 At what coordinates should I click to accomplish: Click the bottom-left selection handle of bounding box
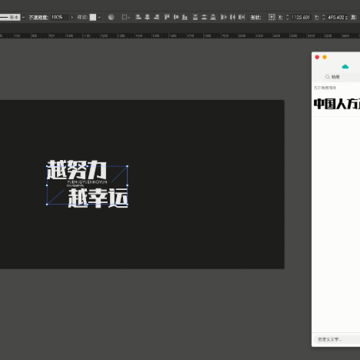point(47,204)
